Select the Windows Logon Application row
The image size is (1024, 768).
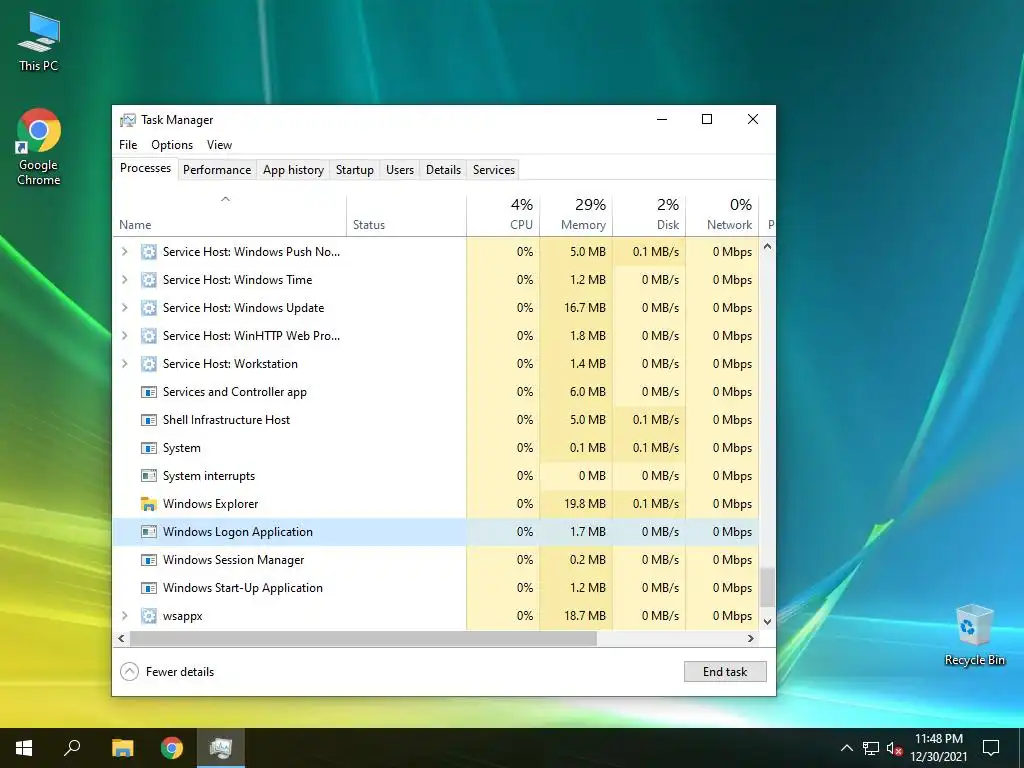[x=436, y=532]
